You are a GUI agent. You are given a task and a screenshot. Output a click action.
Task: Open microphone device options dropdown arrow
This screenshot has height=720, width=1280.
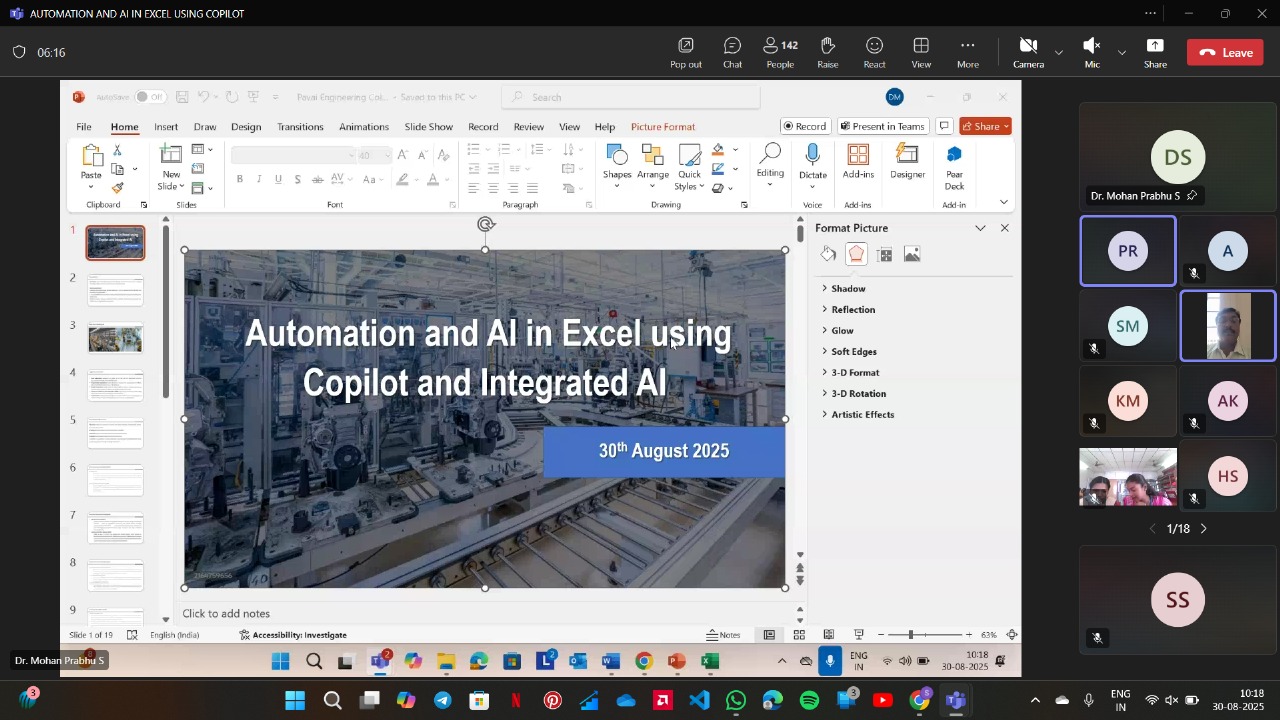click(x=1122, y=52)
